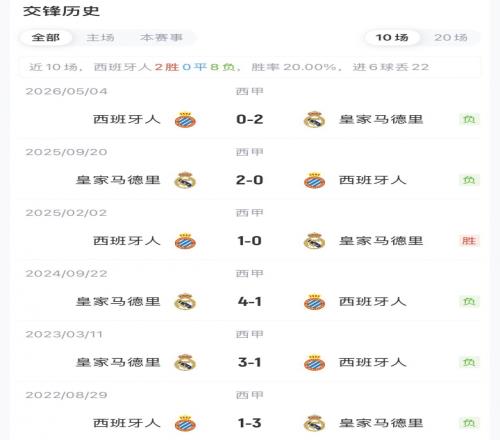Switch to the 主场 tab
This screenshot has width=500, height=440.
click(101, 37)
